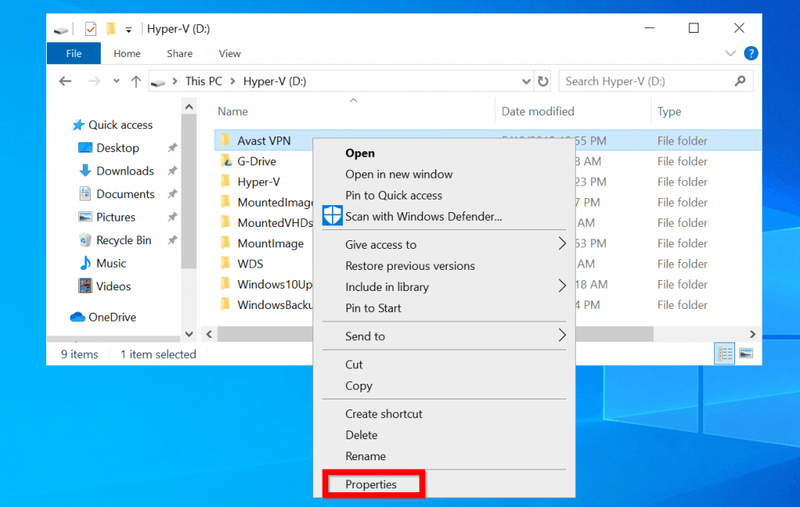Click the Pictures sidebar icon

[x=85, y=217]
